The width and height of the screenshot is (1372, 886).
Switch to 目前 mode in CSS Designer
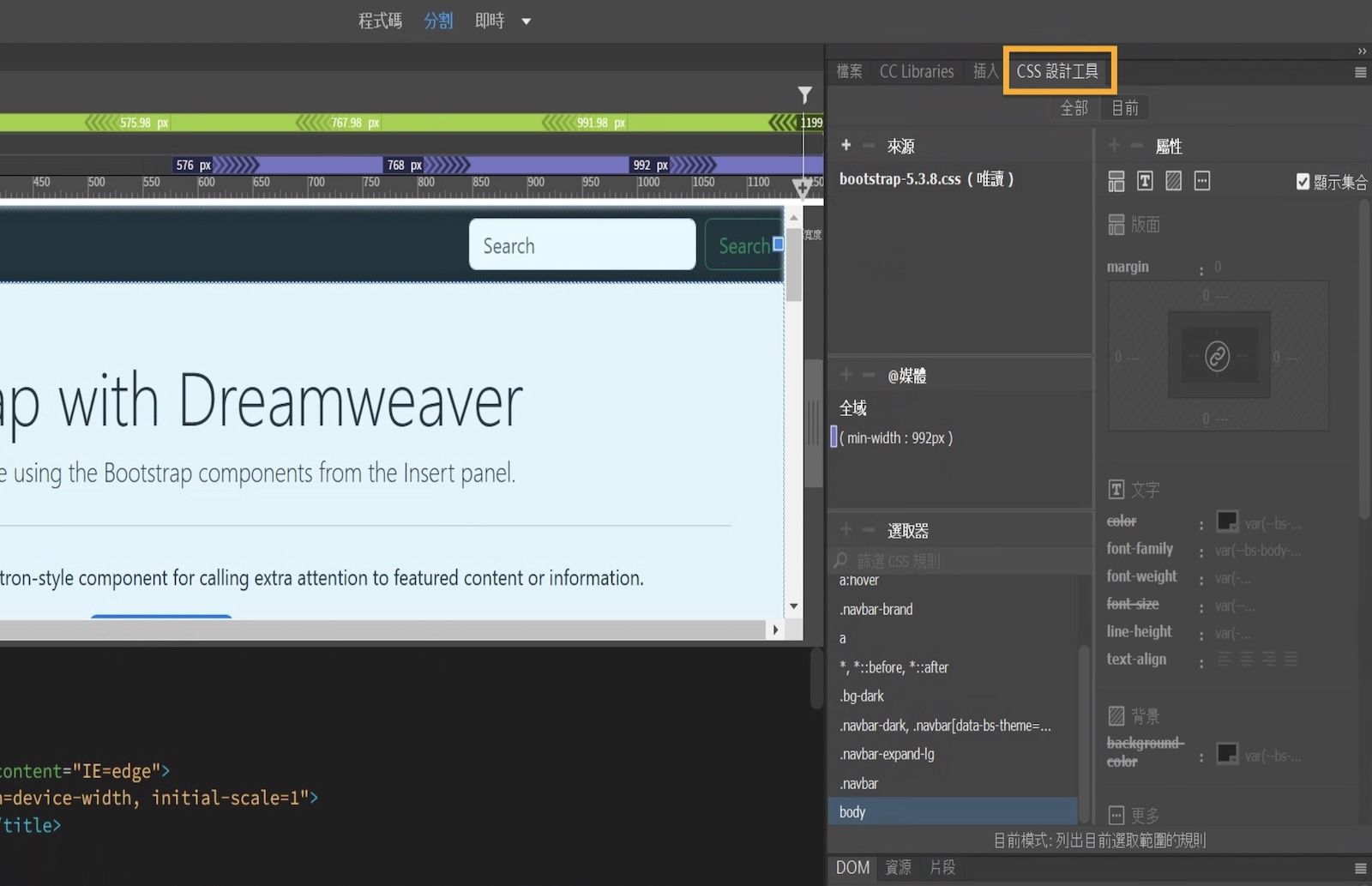click(x=1125, y=107)
